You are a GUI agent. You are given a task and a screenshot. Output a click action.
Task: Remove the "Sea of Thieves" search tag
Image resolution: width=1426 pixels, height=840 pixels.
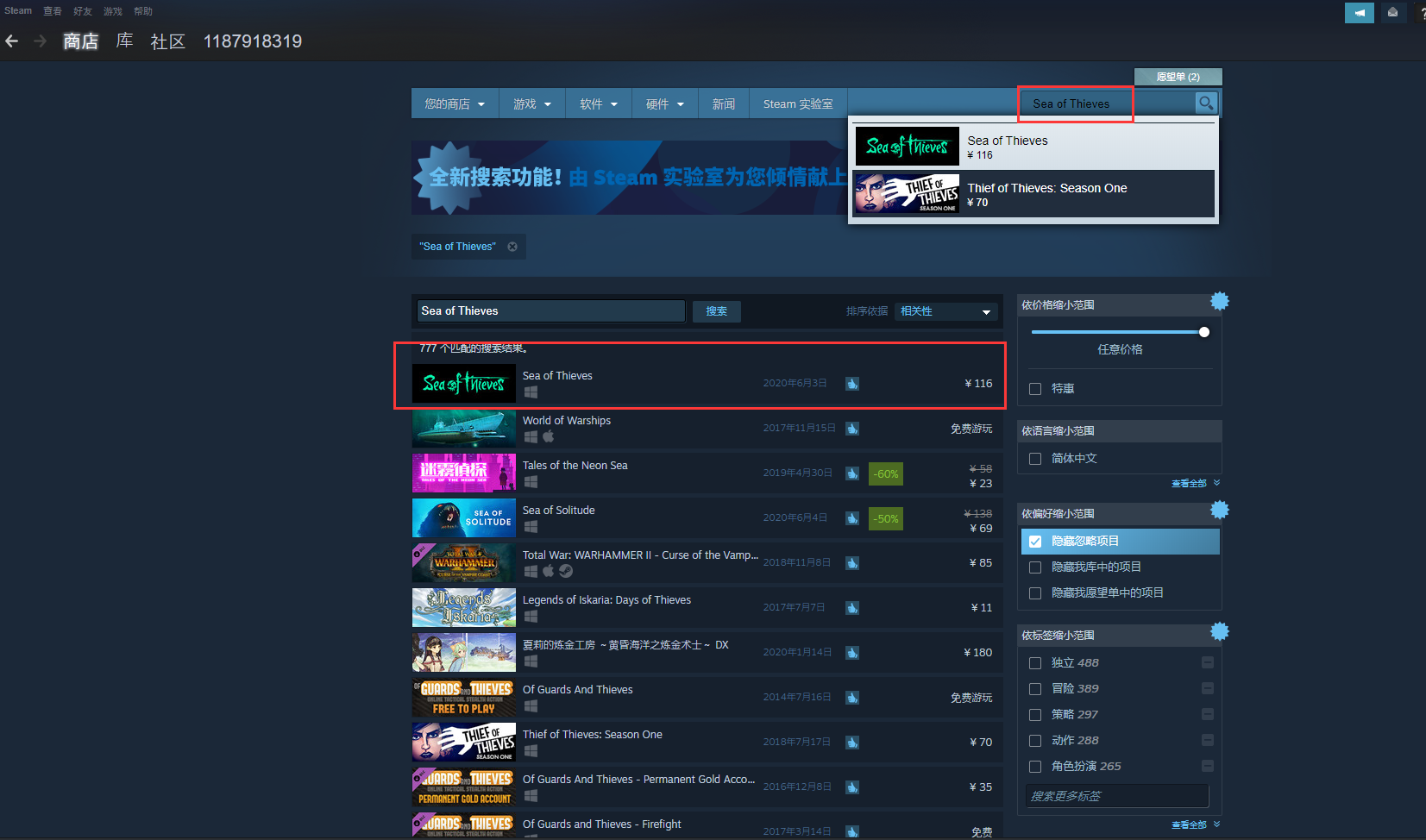512,247
